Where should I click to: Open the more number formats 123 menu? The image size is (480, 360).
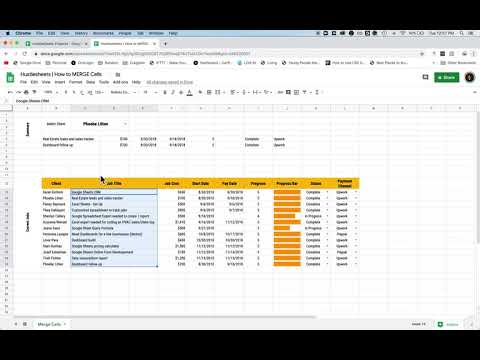[100, 92]
